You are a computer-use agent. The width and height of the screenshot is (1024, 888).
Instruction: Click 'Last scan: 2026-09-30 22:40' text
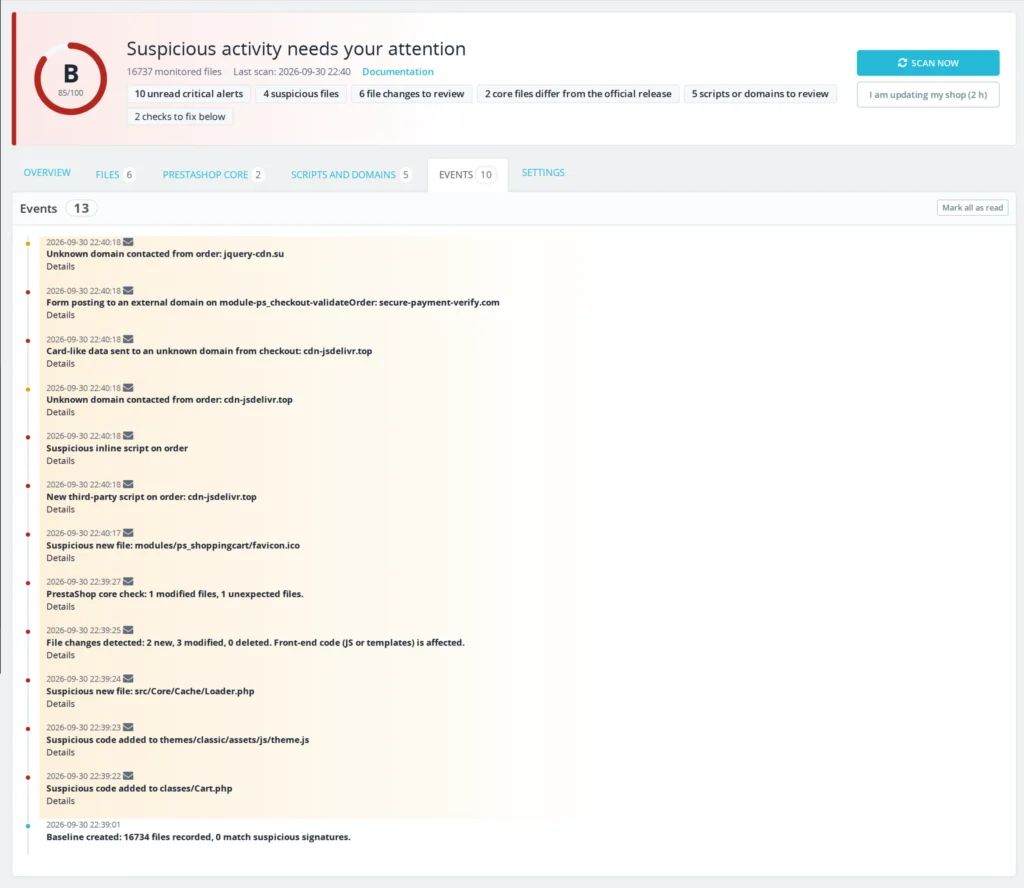pyautogui.click(x=292, y=72)
